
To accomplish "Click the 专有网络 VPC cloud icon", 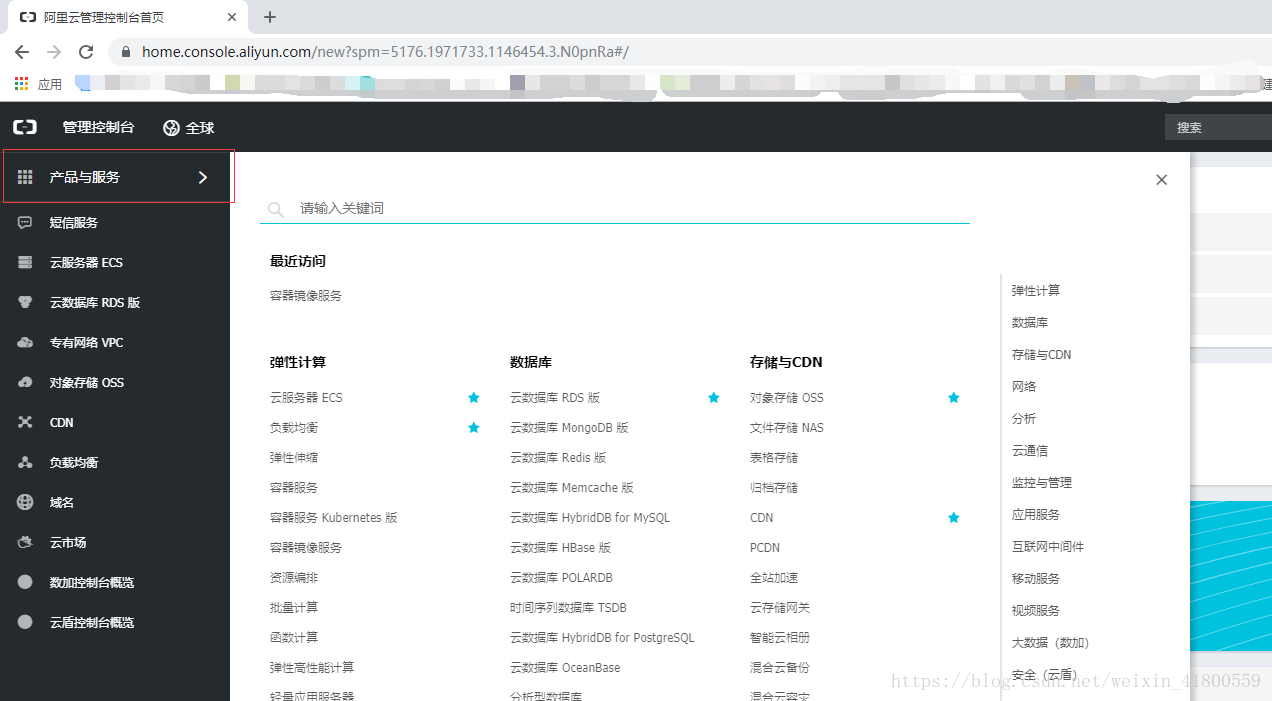I will (25, 343).
